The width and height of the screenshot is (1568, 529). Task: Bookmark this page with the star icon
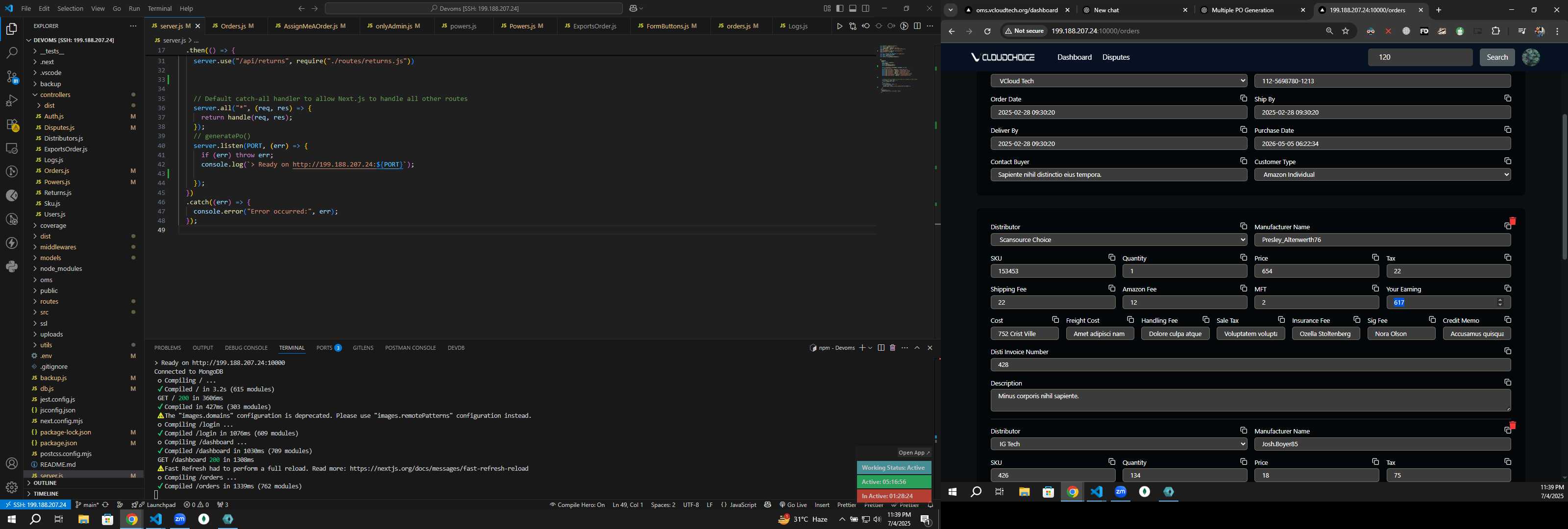pos(1345,31)
